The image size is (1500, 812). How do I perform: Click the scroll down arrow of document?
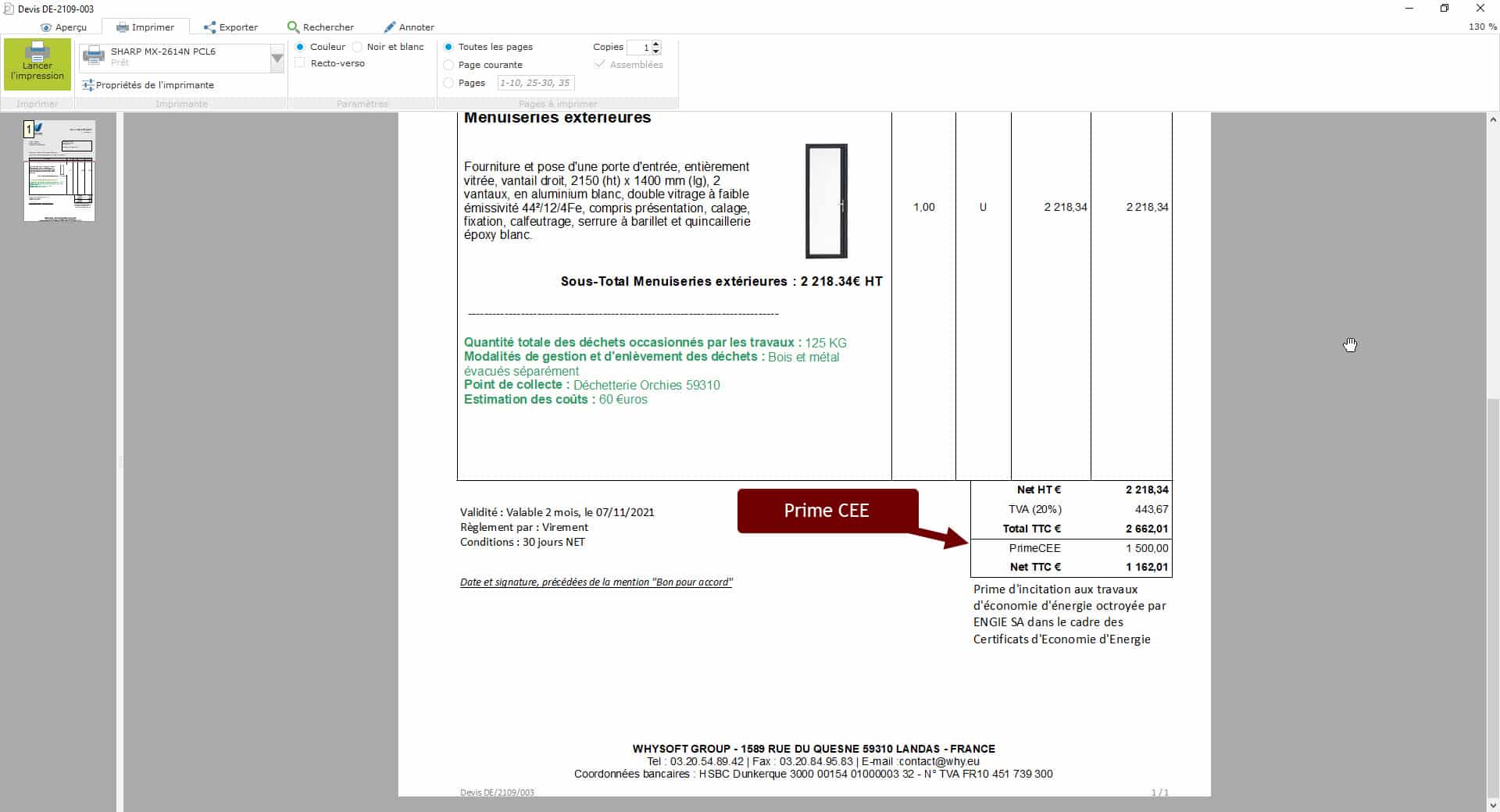(x=1493, y=805)
